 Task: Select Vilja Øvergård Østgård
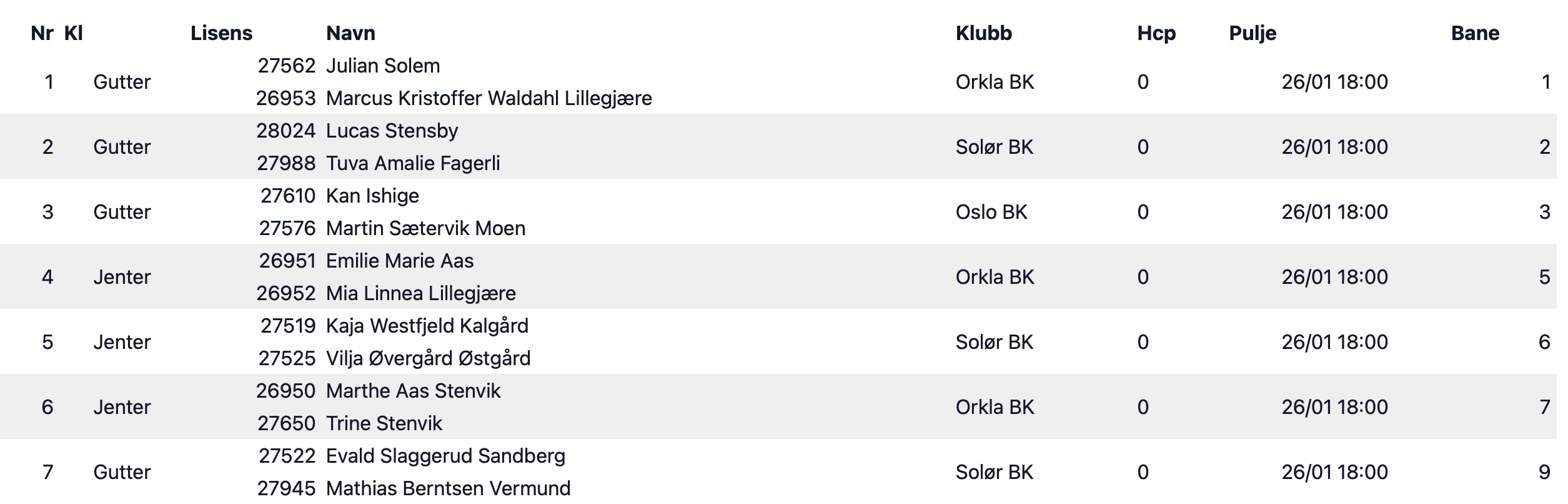pyautogui.click(x=429, y=358)
